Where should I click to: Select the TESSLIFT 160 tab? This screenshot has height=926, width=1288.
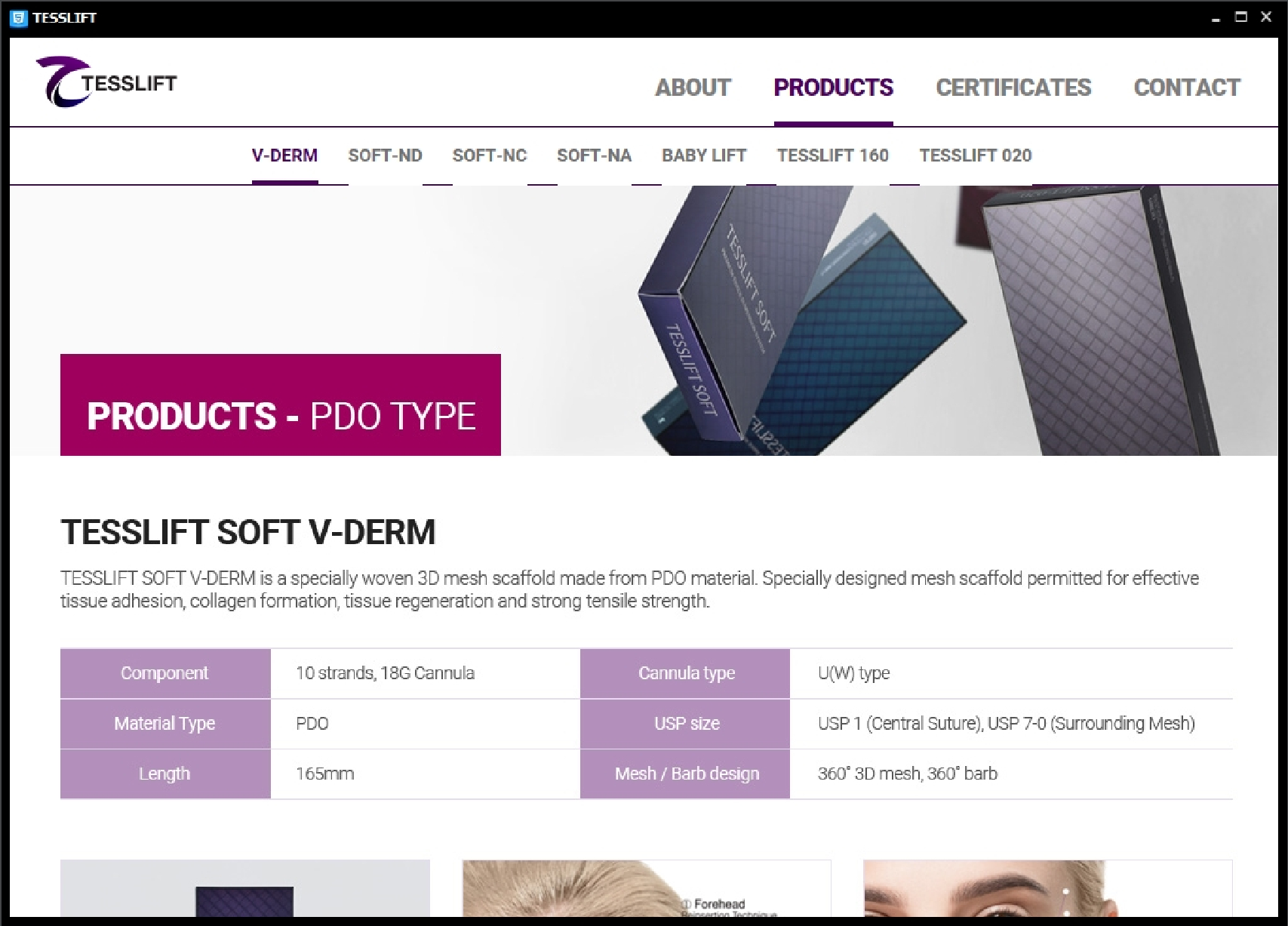click(833, 155)
